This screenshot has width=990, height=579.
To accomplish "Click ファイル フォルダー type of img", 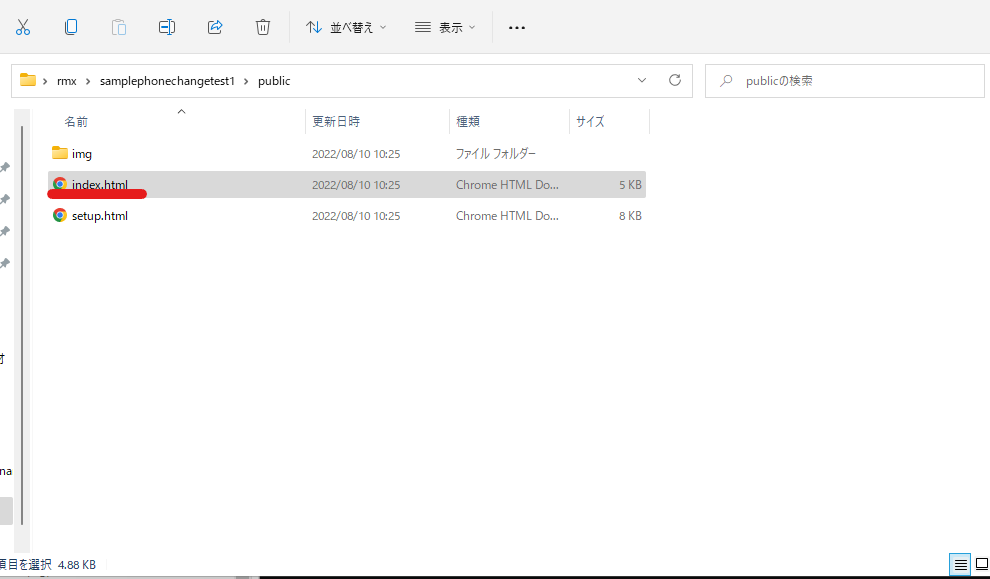I will [496, 153].
